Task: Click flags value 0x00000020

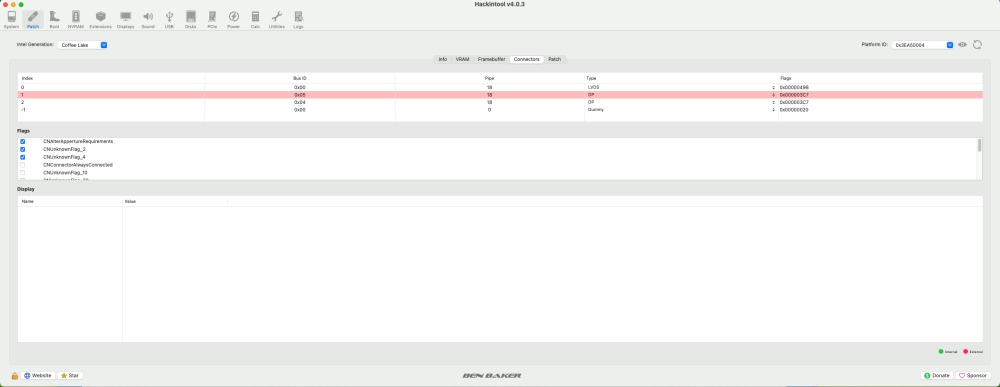Action: (x=794, y=110)
